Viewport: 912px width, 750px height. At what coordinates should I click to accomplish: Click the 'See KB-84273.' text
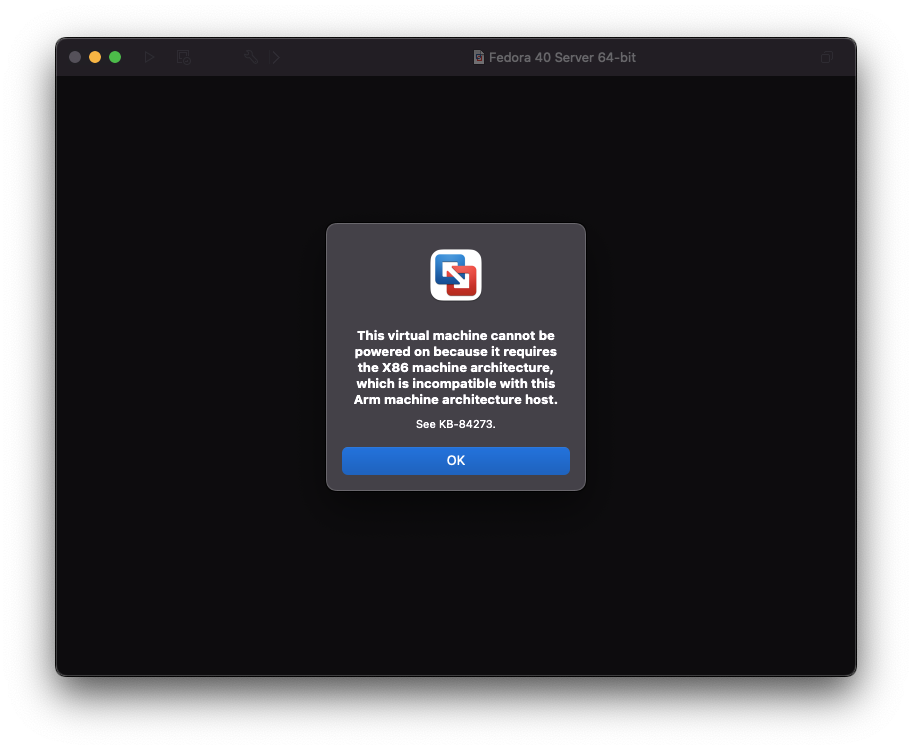pyautogui.click(x=455, y=424)
